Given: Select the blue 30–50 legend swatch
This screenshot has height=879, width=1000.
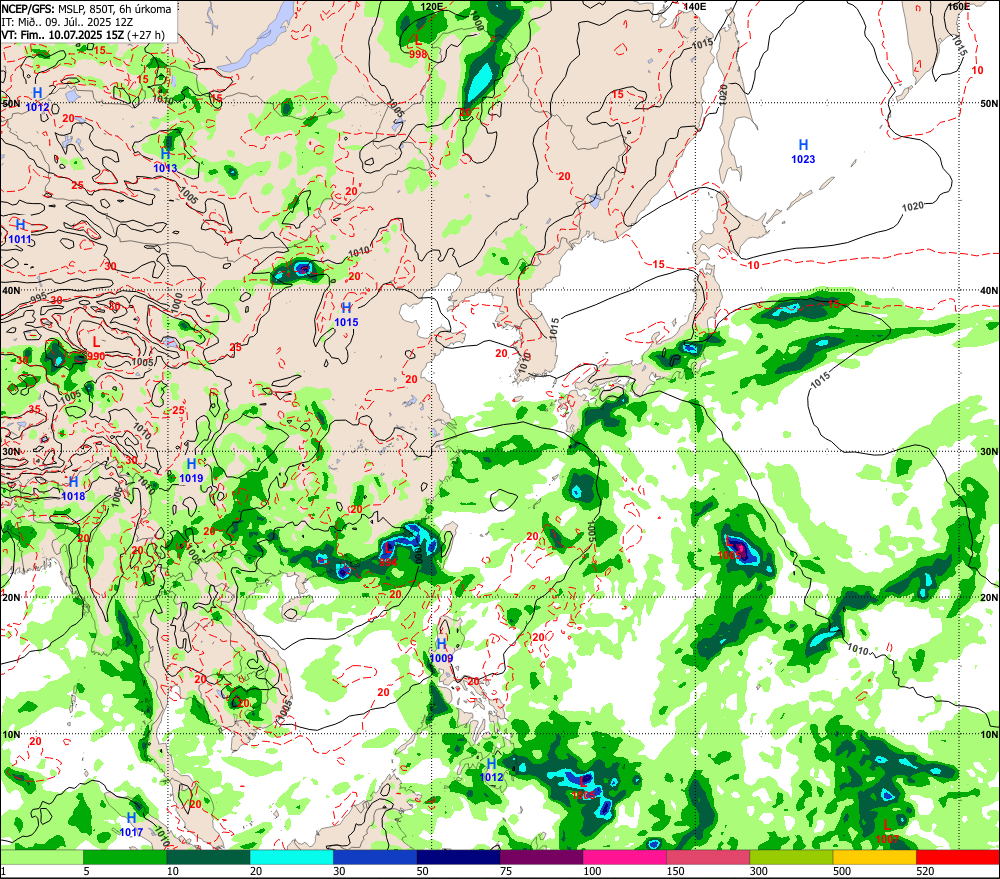Looking at the screenshot, I should point(375,857).
